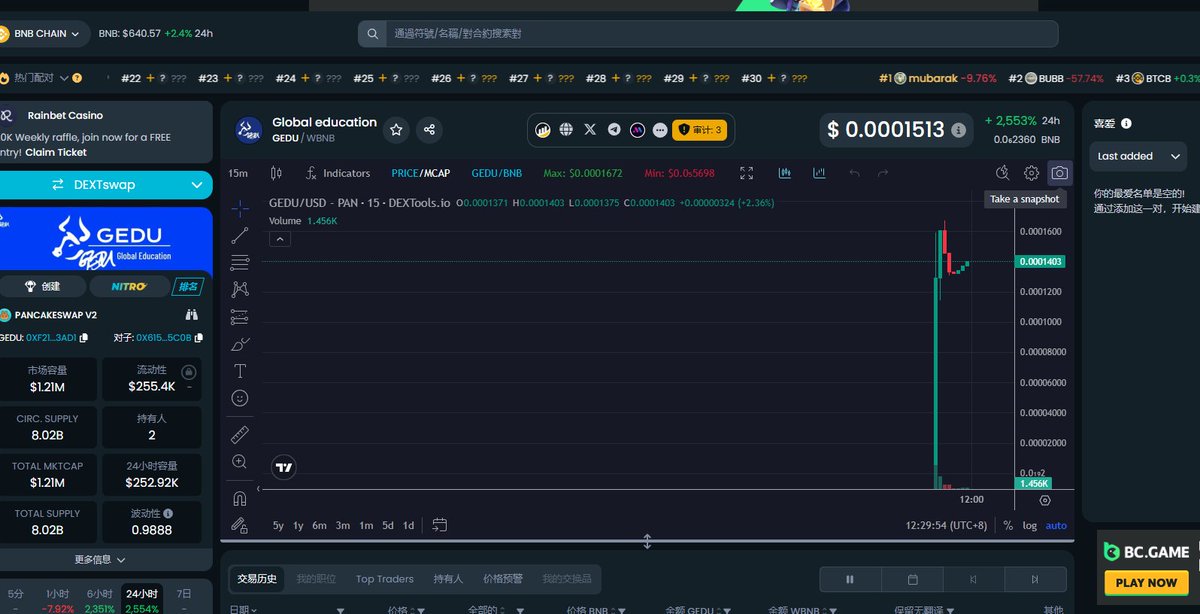
Task: Open the 15m timeframe dropdown
Action: (238, 173)
